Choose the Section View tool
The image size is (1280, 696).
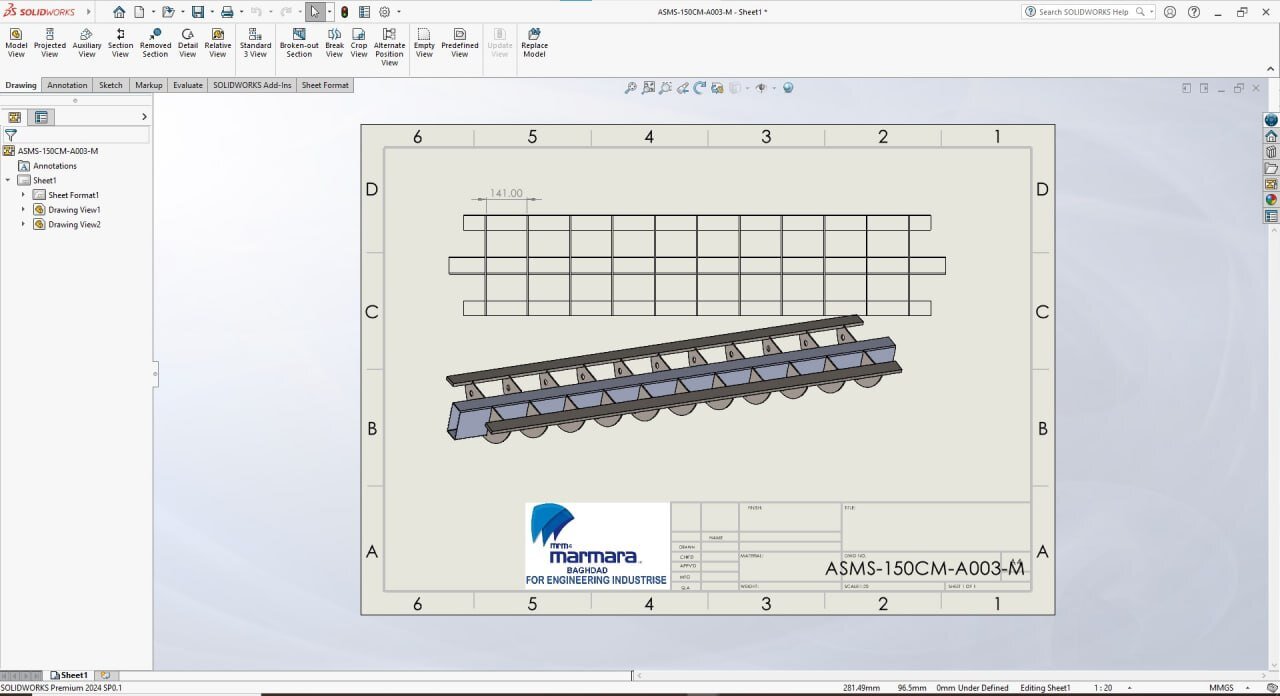120,43
